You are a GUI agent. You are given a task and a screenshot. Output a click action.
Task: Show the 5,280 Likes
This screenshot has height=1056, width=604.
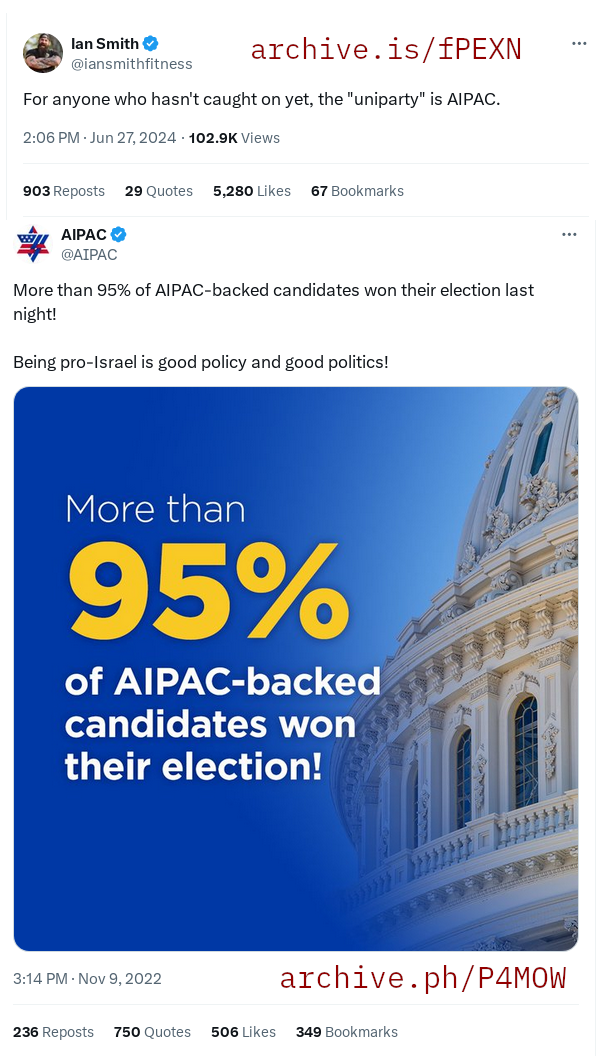252,191
